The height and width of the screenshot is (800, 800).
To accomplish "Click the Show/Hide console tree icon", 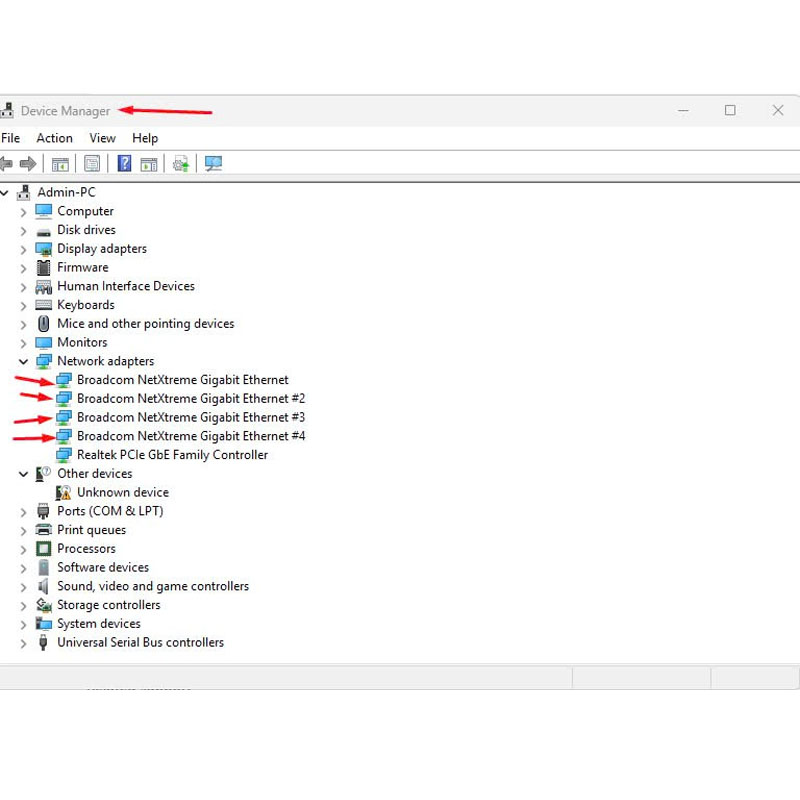I will pos(60,164).
